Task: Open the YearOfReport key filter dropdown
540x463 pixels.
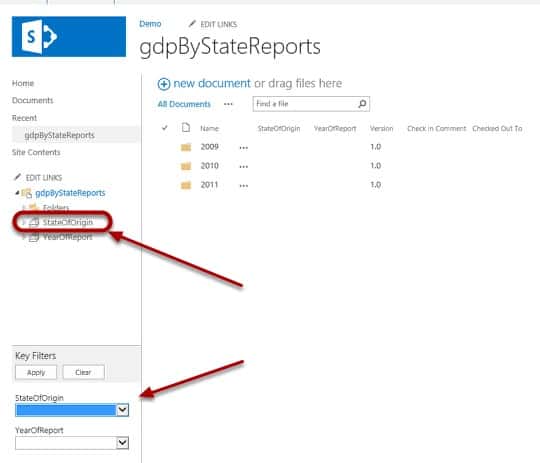Action: (x=123, y=442)
